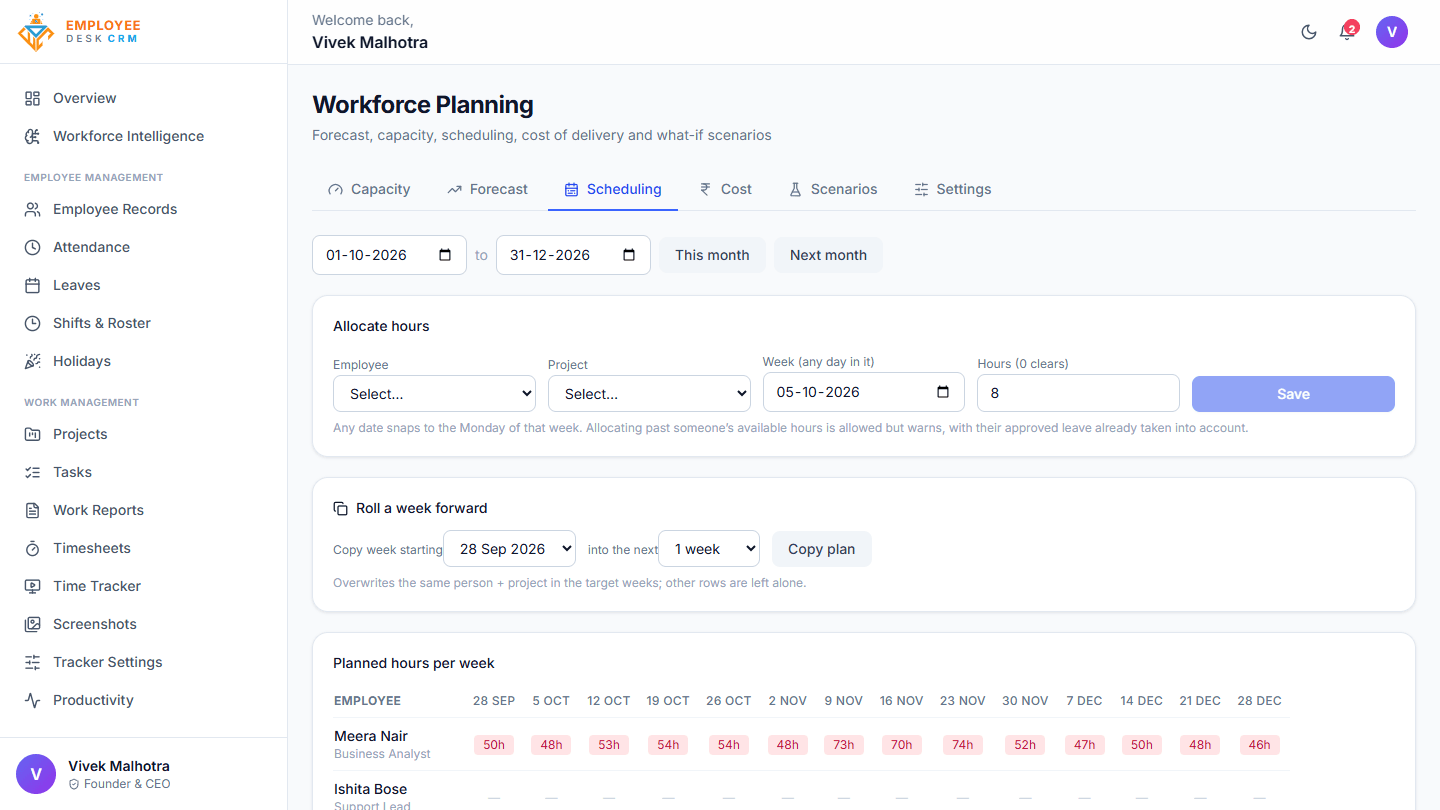This screenshot has width=1440, height=810.
Task: Click Meera Nair's 12 Oct 53h cell
Action: pyautogui.click(x=610, y=745)
